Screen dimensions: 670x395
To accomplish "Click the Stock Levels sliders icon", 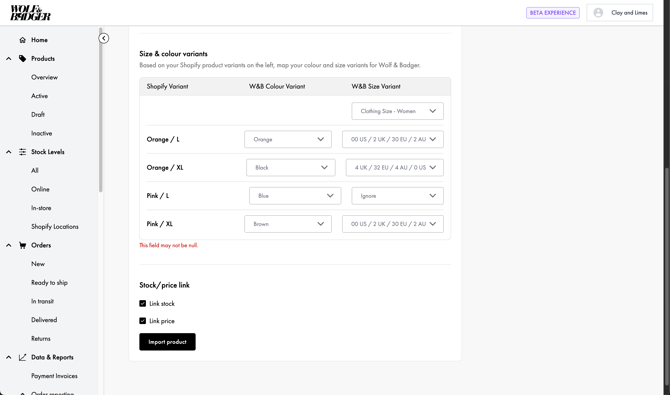I will pos(23,152).
